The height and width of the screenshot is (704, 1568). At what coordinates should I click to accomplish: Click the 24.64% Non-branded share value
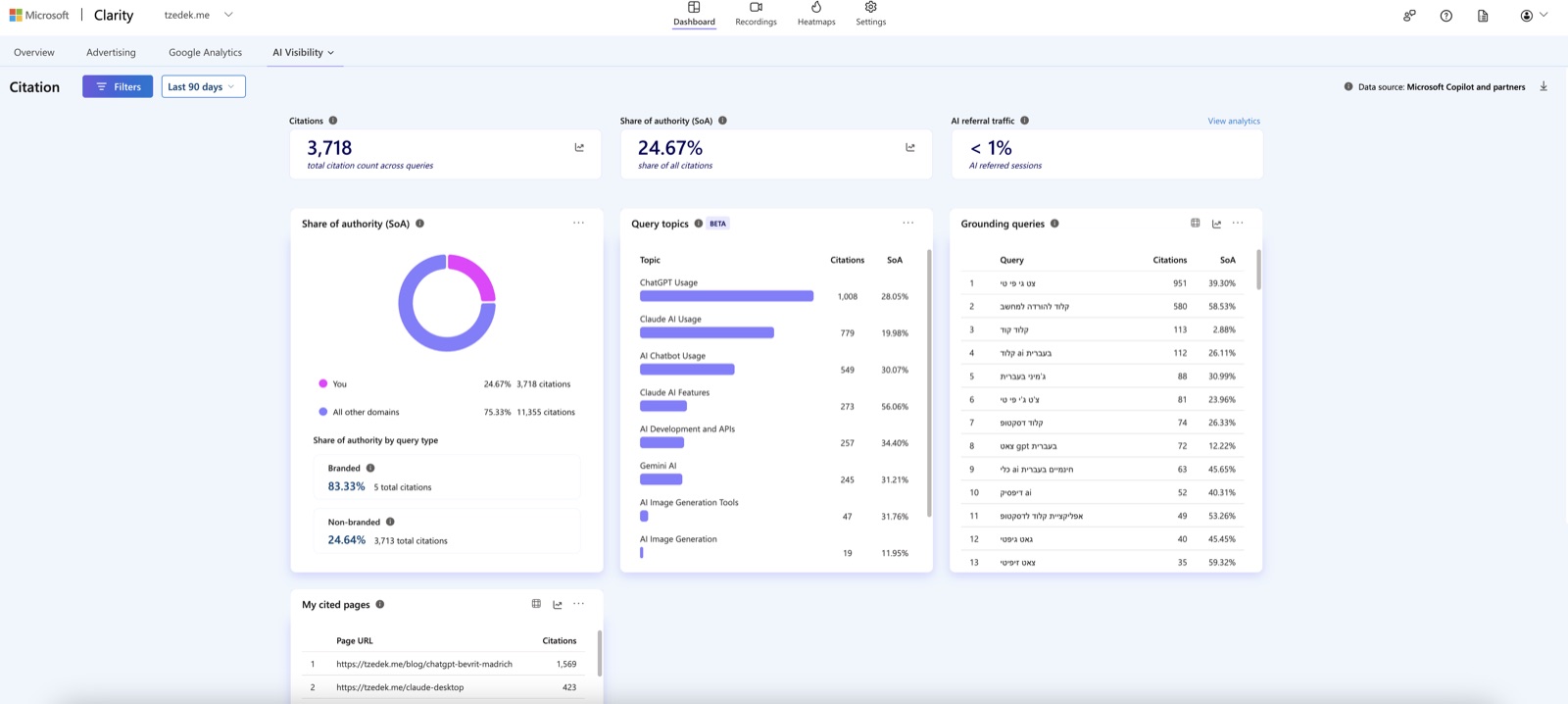click(346, 540)
